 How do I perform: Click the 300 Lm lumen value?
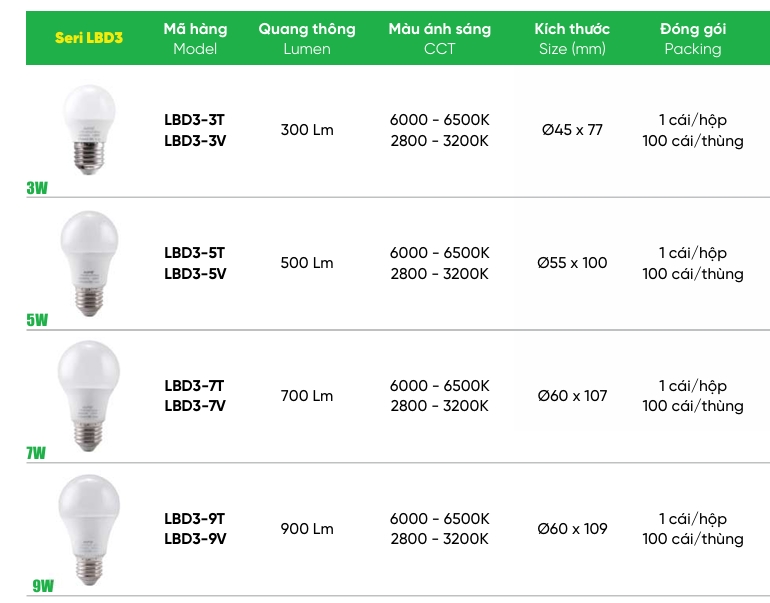pos(307,130)
